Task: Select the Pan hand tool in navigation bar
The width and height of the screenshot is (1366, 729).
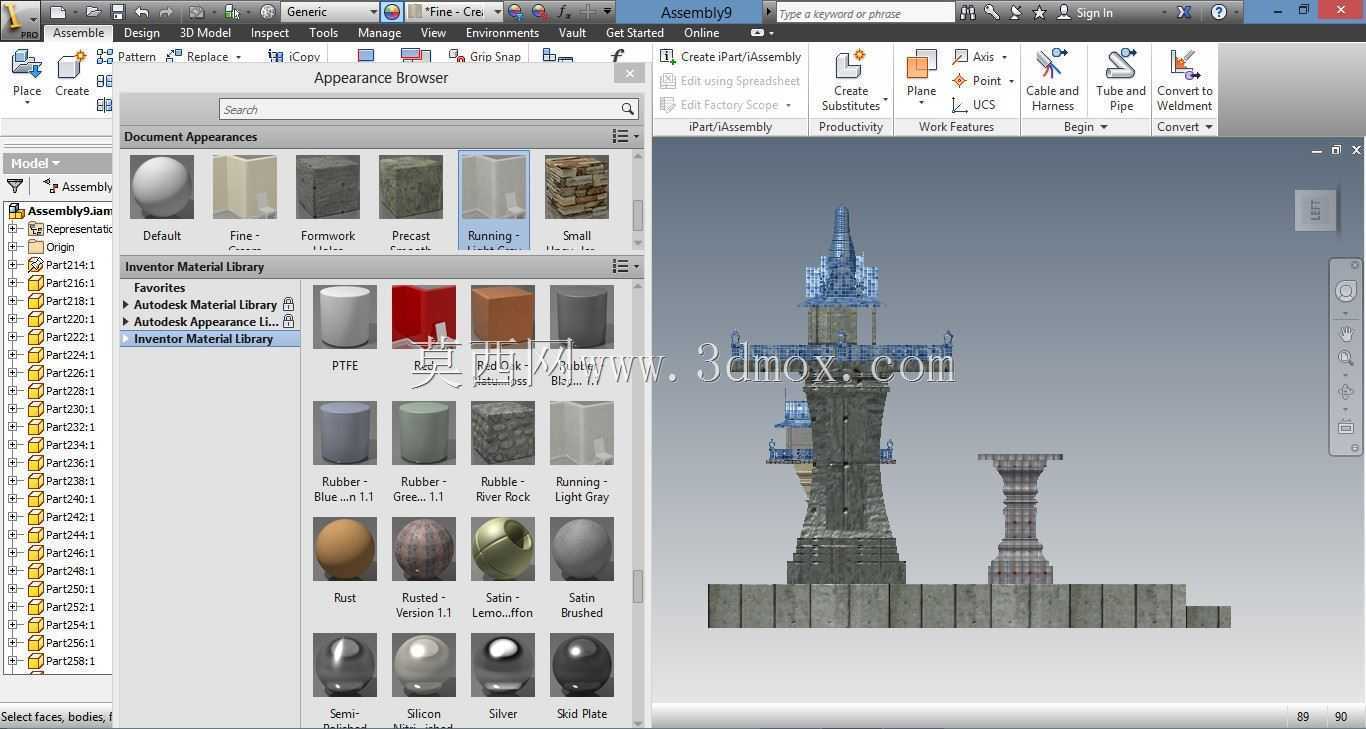Action: [1345, 333]
